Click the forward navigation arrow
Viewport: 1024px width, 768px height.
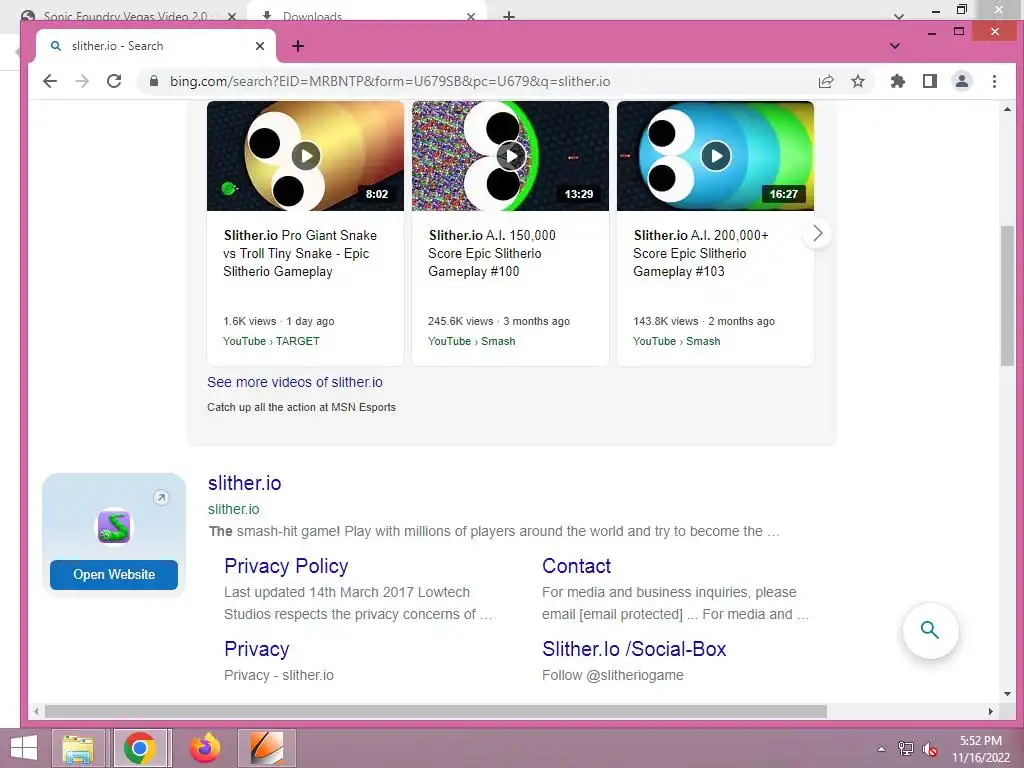pyautogui.click(x=82, y=81)
